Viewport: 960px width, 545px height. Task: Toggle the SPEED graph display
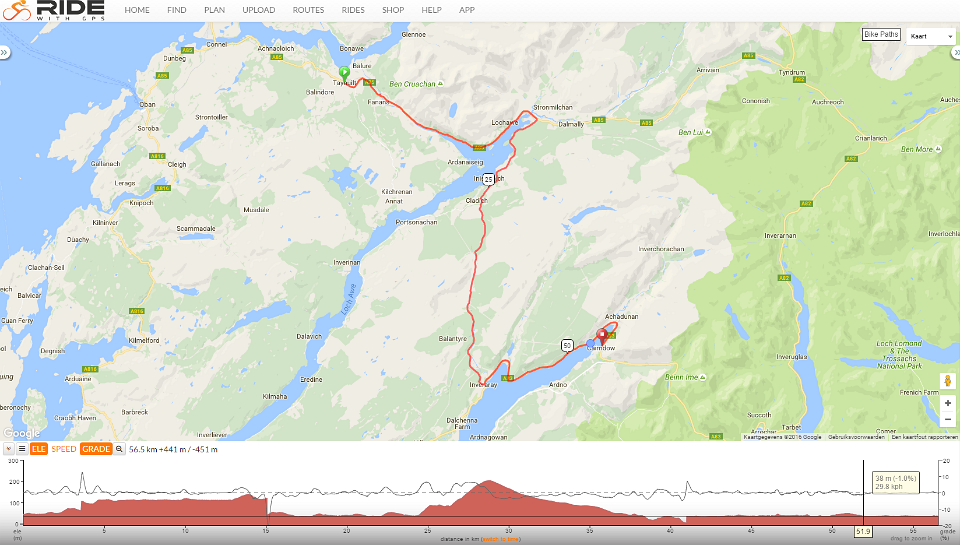[x=64, y=449]
